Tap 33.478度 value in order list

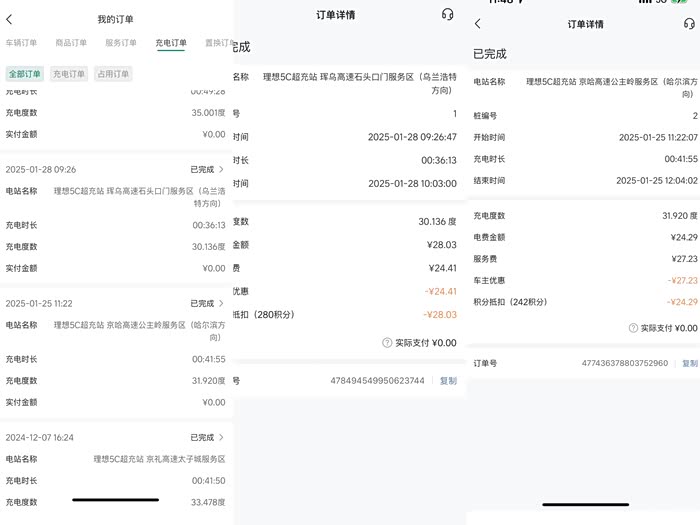(208, 502)
